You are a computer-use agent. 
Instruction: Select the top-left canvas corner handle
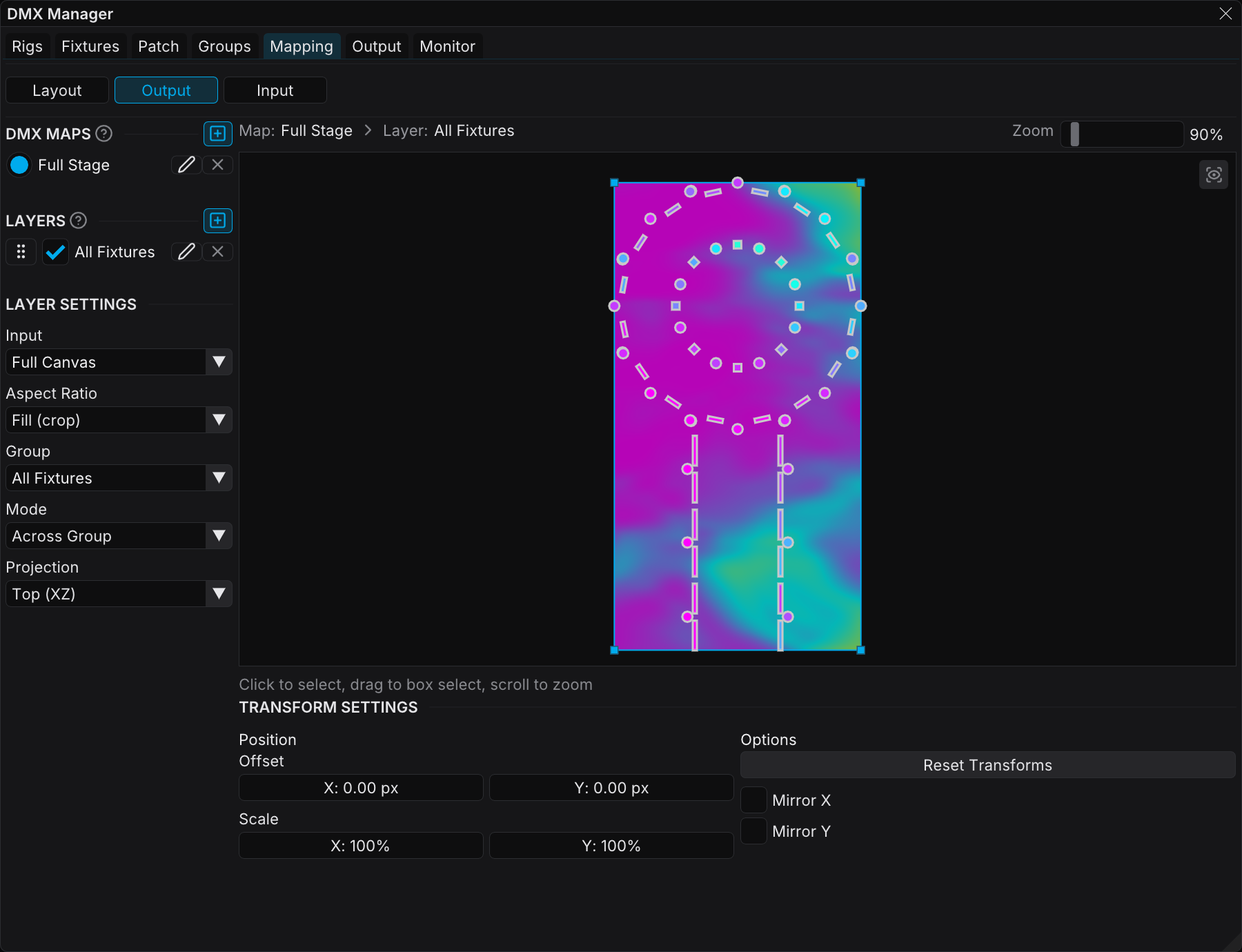(x=614, y=183)
